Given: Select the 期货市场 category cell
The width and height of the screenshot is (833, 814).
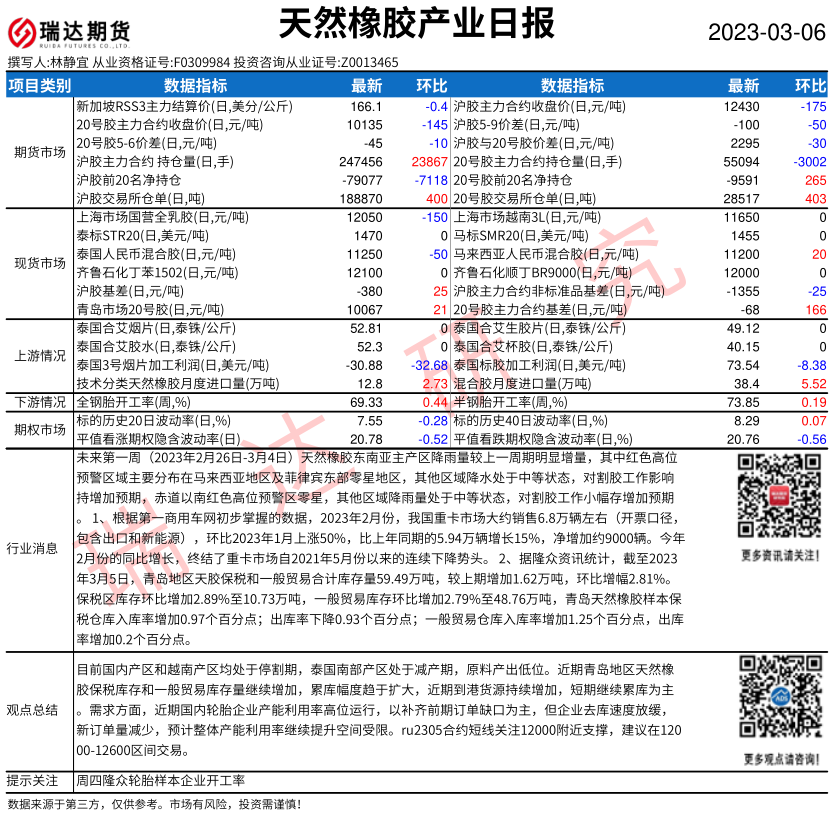Looking at the screenshot, I should pos(39,152).
